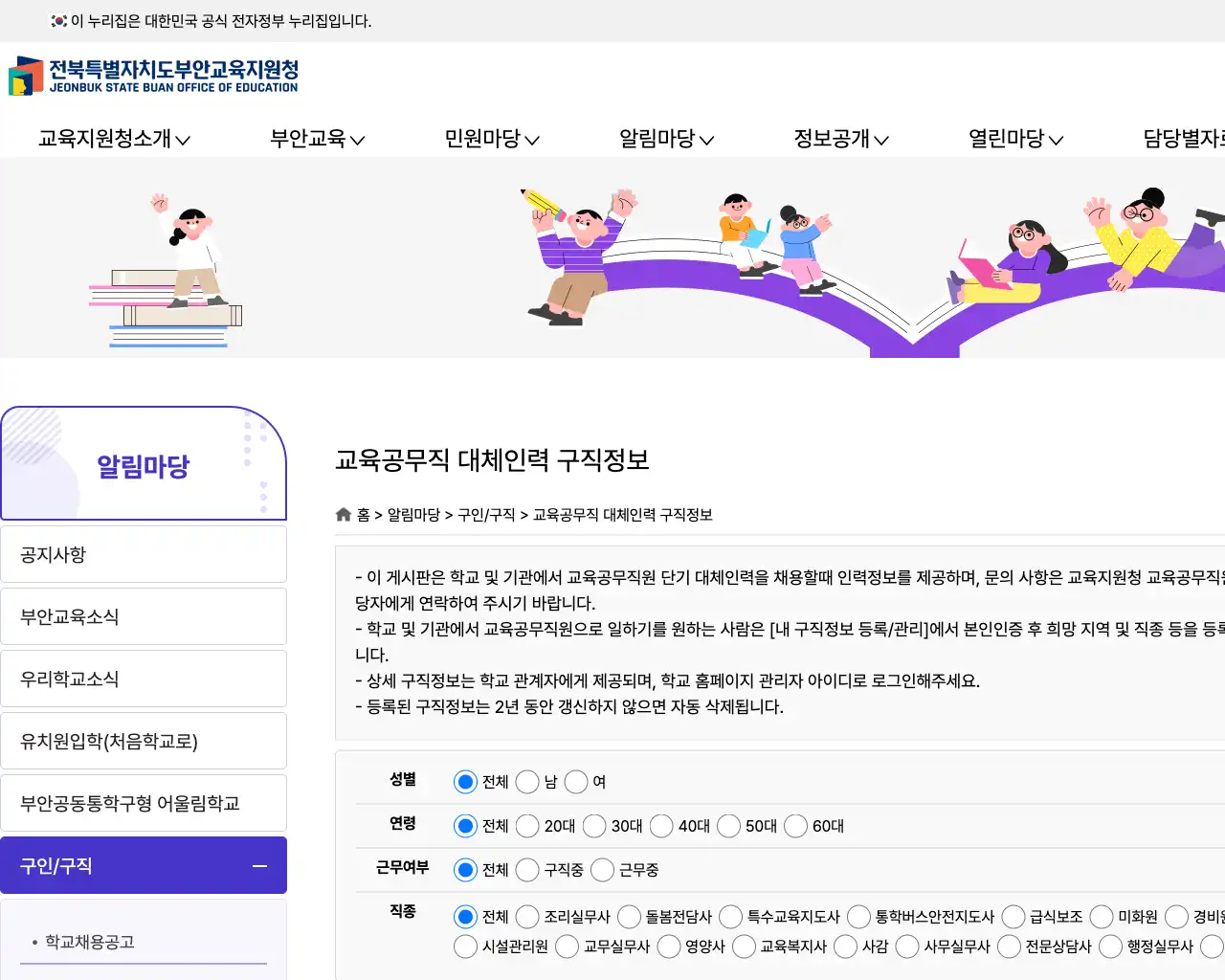Select 연령 전체 radio button
This screenshot has width=1225, height=980.
(465, 826)
